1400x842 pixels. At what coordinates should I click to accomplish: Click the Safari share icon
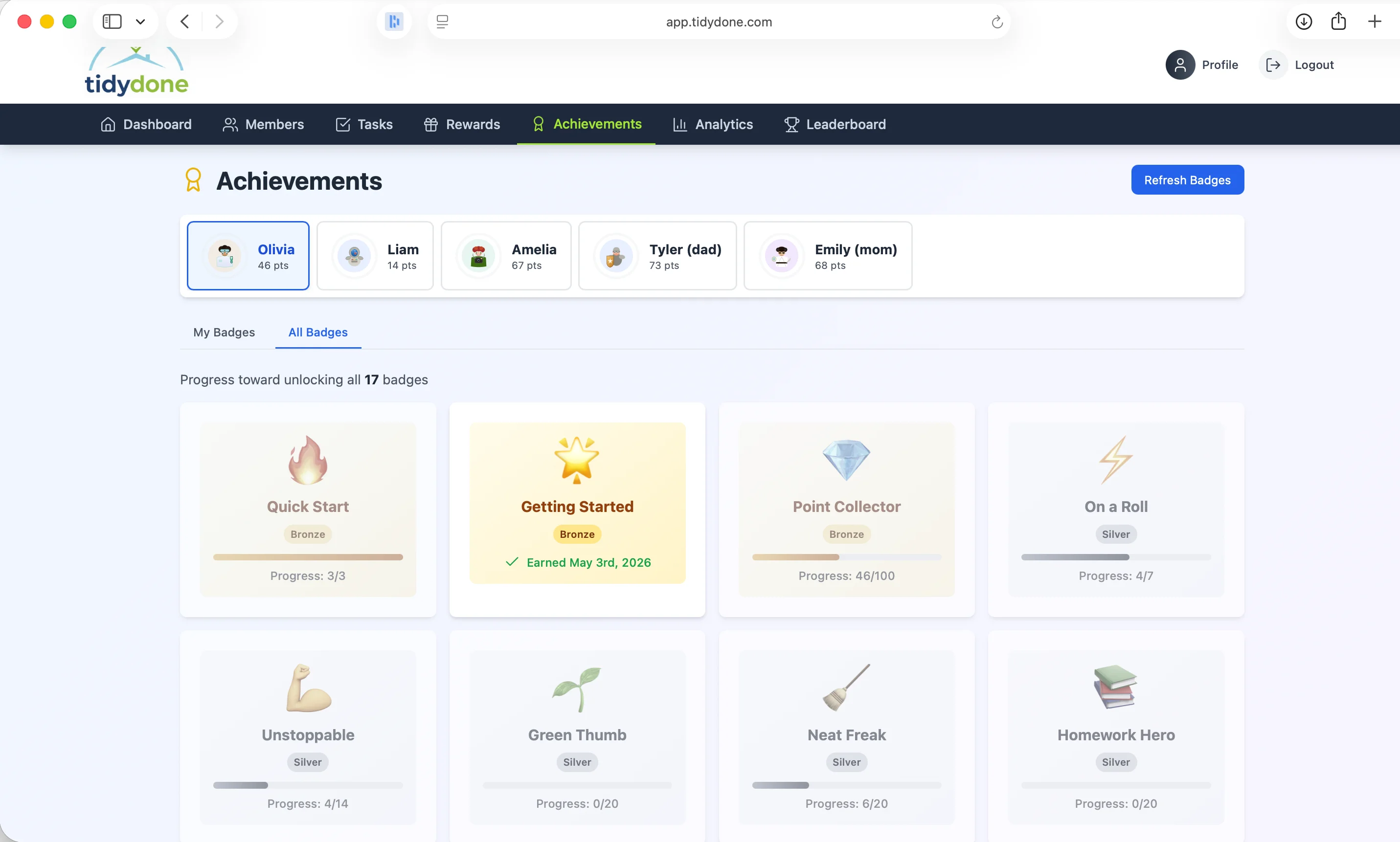tap(1338, 22)
